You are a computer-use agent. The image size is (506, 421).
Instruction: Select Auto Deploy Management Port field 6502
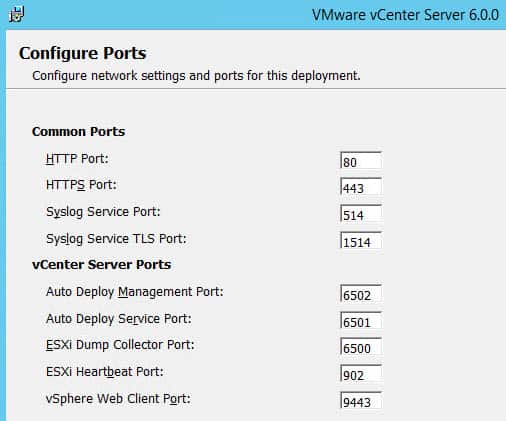[x=361, y=293]
